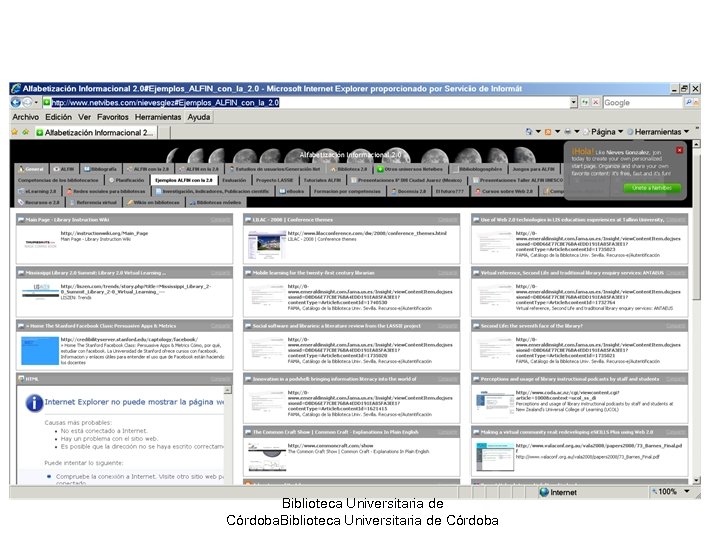Viewport: 720px width, 540px height.
Task: Click header icon of The Common Craft Show widget
Action: 248,432
